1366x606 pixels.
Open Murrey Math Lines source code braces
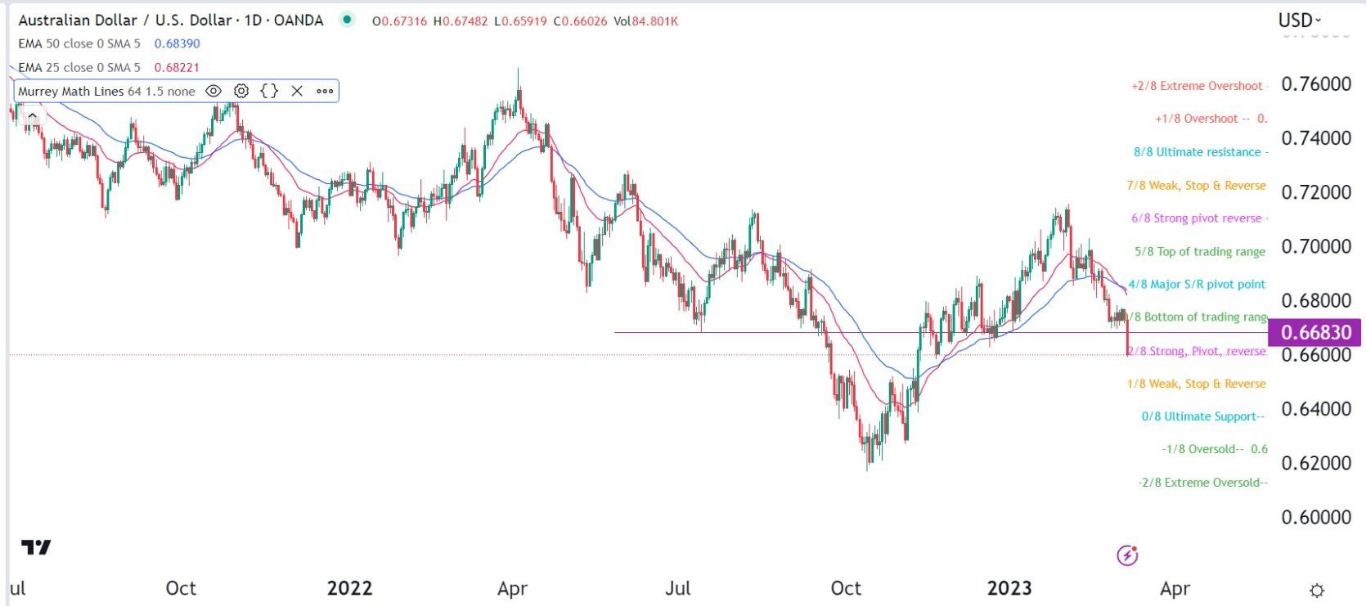[269, 91]
